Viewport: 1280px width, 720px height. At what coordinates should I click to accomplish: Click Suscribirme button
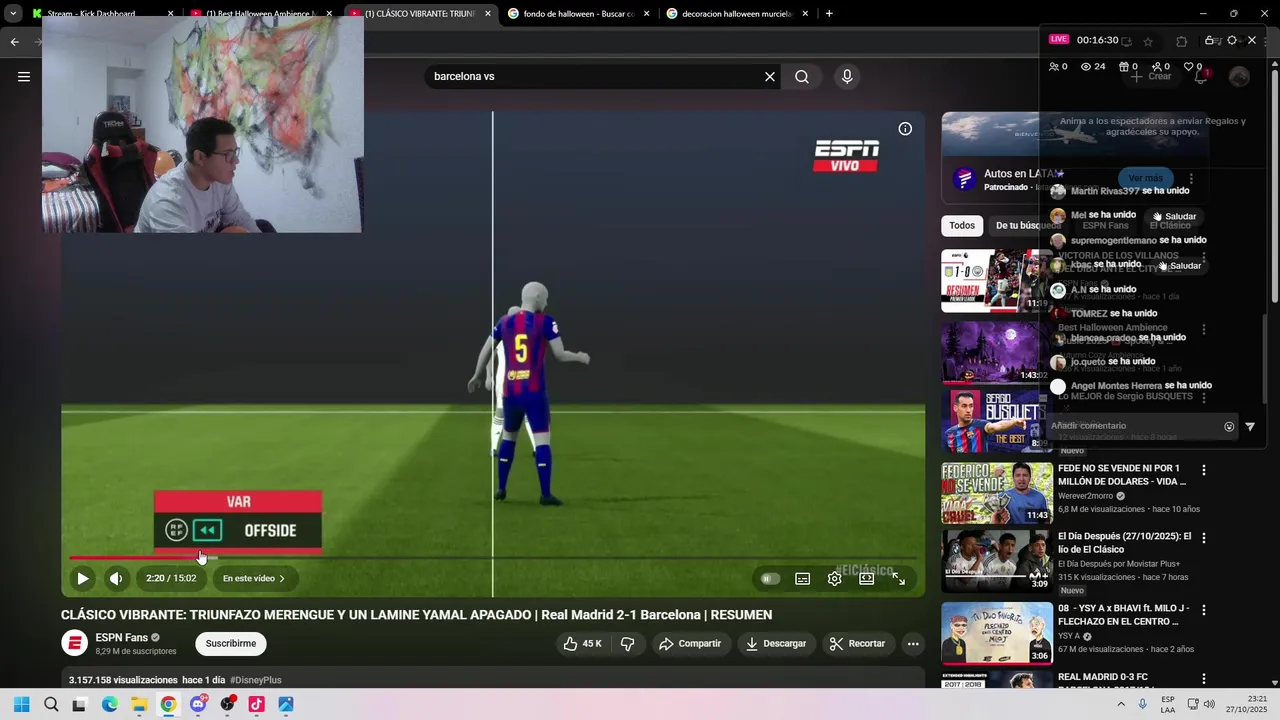click(x=231, y=644)
